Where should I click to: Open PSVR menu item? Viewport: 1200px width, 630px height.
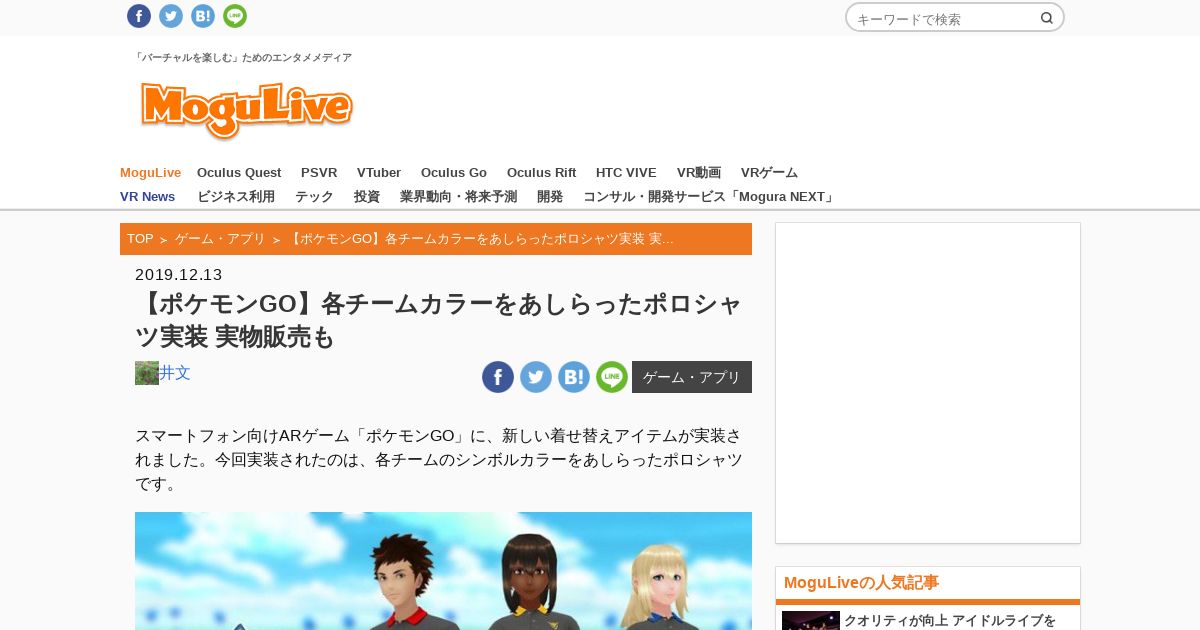pyautogui.click(x=319, y=173)
